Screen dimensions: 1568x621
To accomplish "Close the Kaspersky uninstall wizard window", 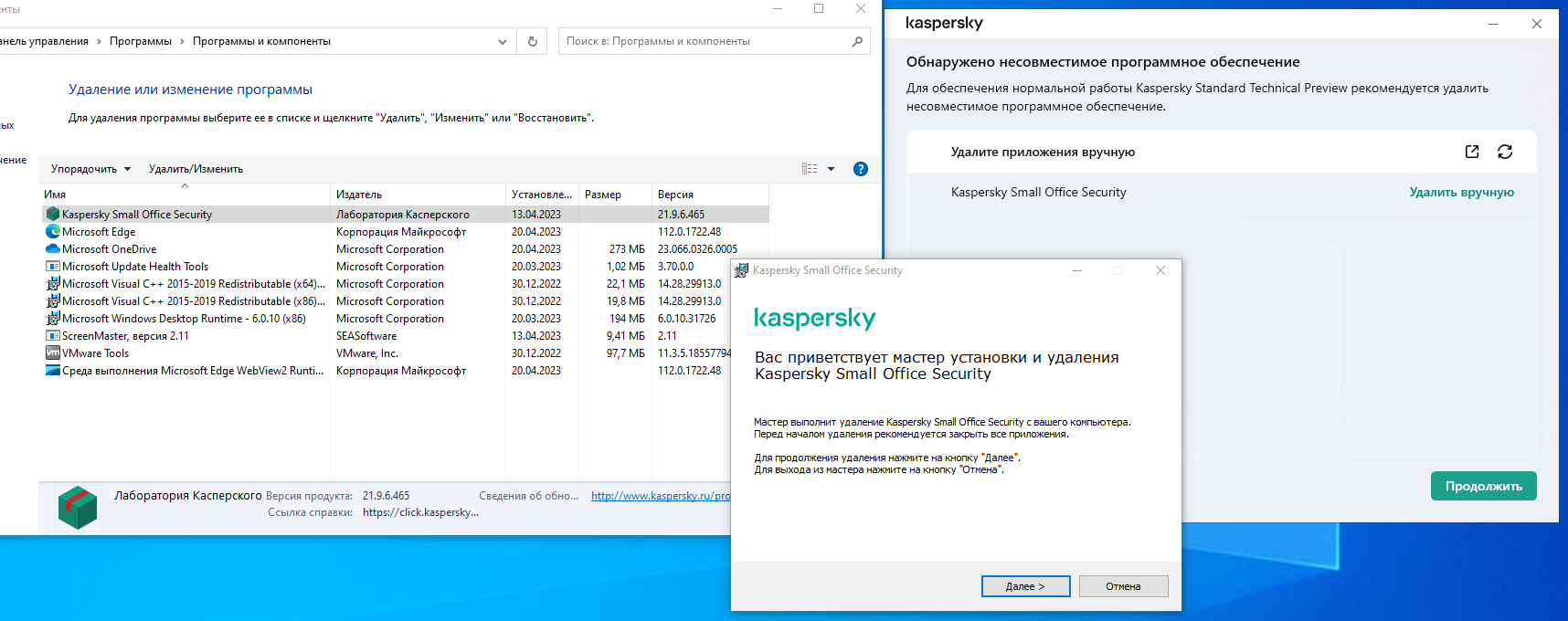I will tap(1160, 270).
